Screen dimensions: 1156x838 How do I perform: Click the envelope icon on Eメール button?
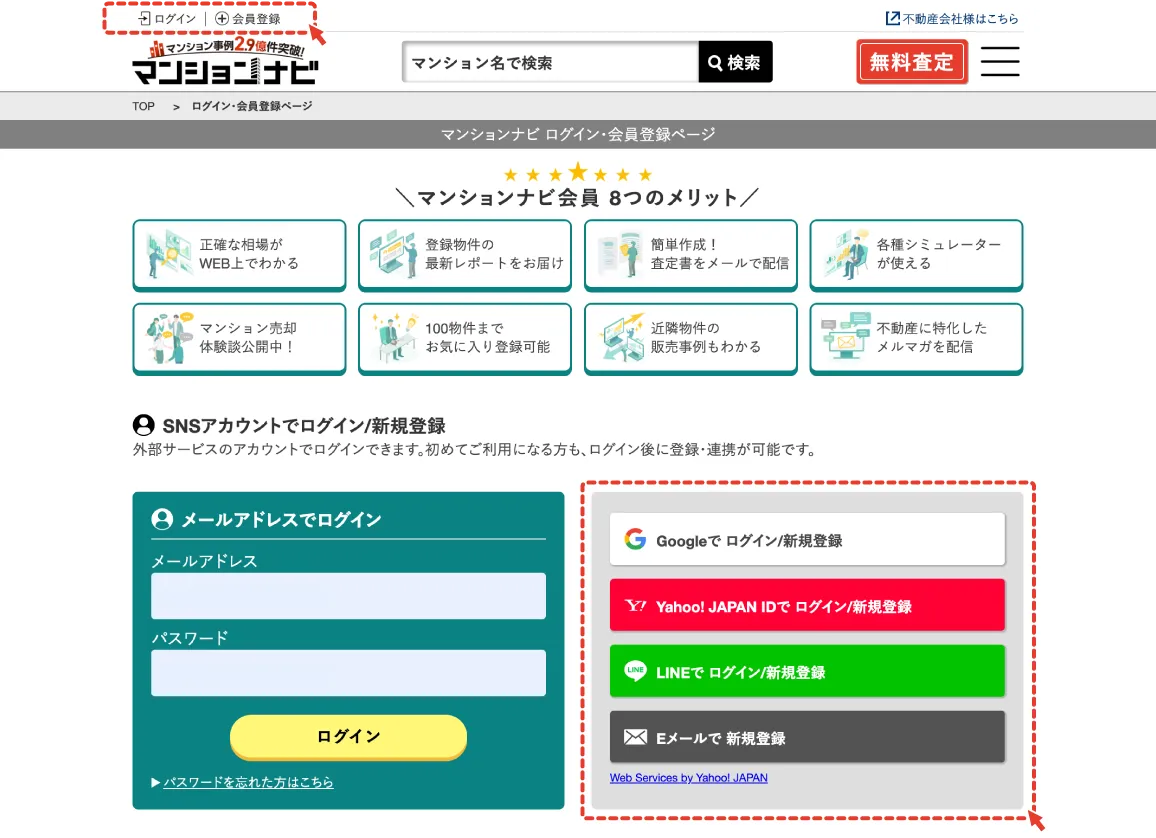(636, 737)
